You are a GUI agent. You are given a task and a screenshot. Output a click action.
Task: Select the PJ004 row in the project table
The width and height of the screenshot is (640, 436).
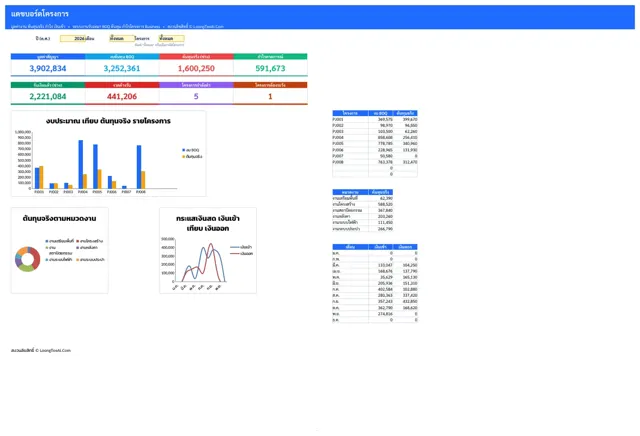pyautogui.click(x=375, y=138)
